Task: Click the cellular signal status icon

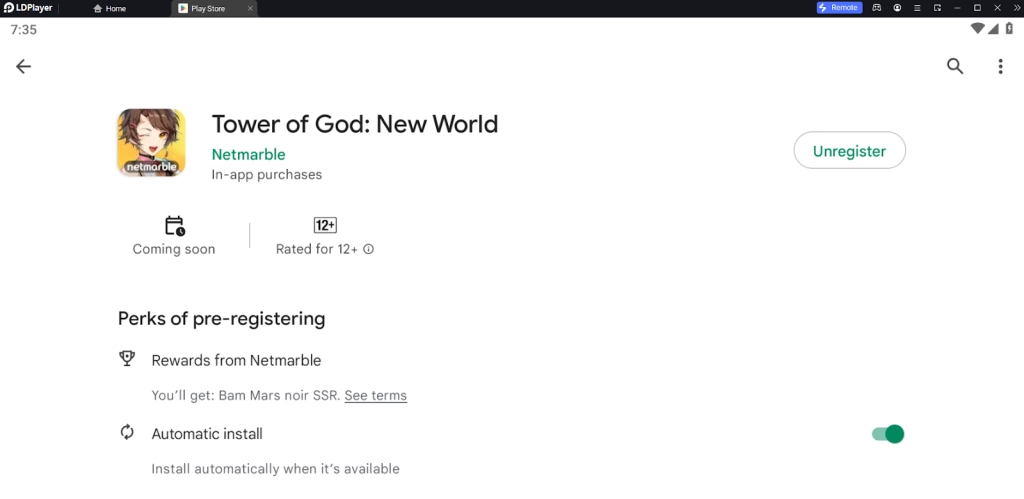Action: click(x=993, y=29)
